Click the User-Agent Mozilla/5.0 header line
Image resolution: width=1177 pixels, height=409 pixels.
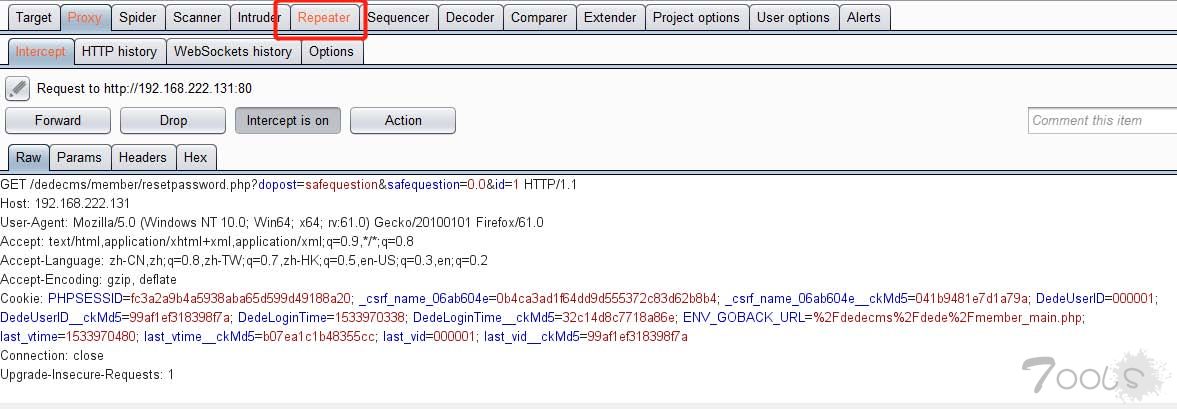coord(272,222)
